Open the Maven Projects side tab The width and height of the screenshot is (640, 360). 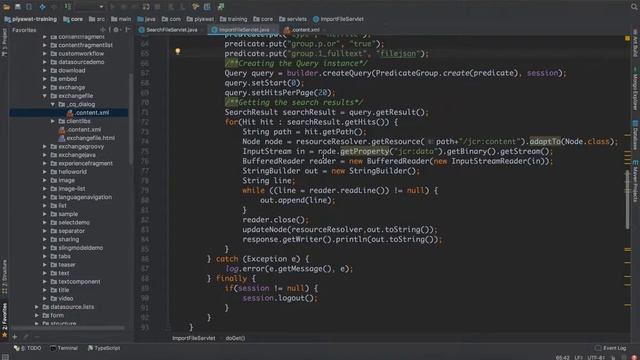(x=636, y=181)
